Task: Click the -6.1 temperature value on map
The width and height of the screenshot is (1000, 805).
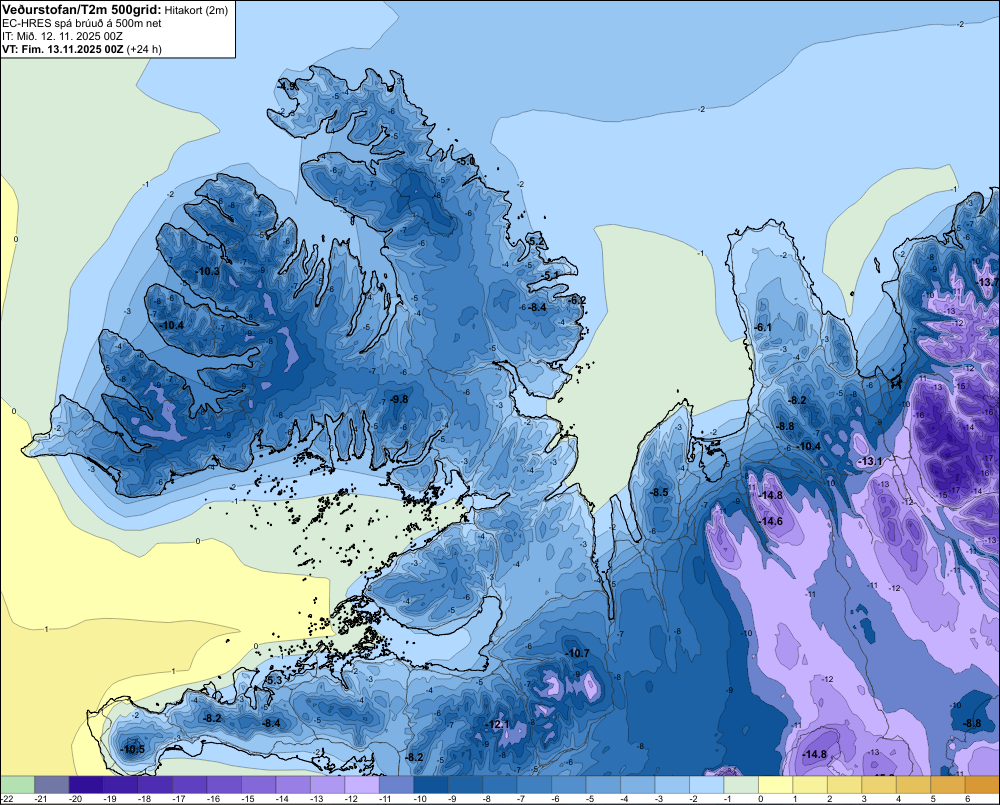Action: pos(763,327)
